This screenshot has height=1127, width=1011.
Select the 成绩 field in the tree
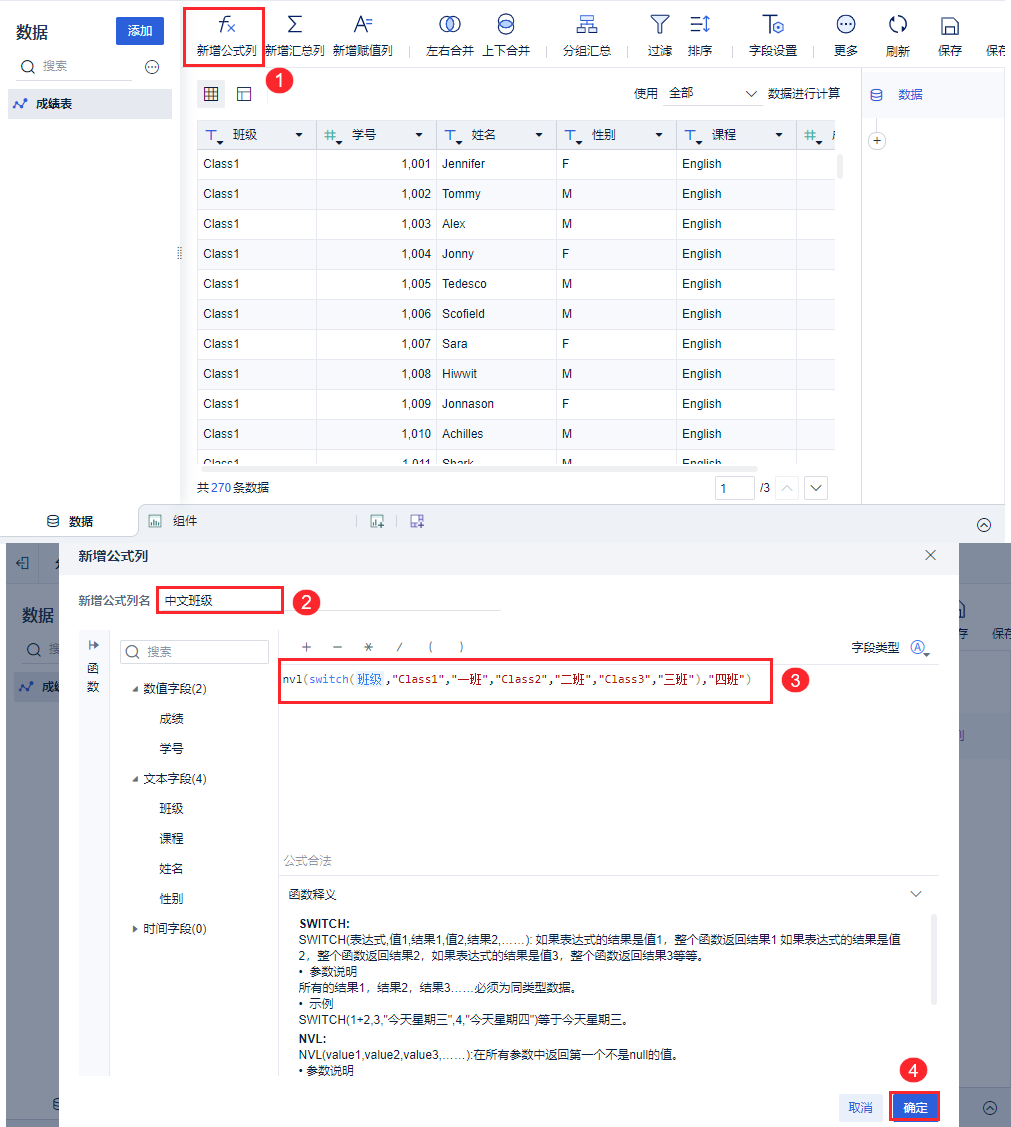(171, 719)
